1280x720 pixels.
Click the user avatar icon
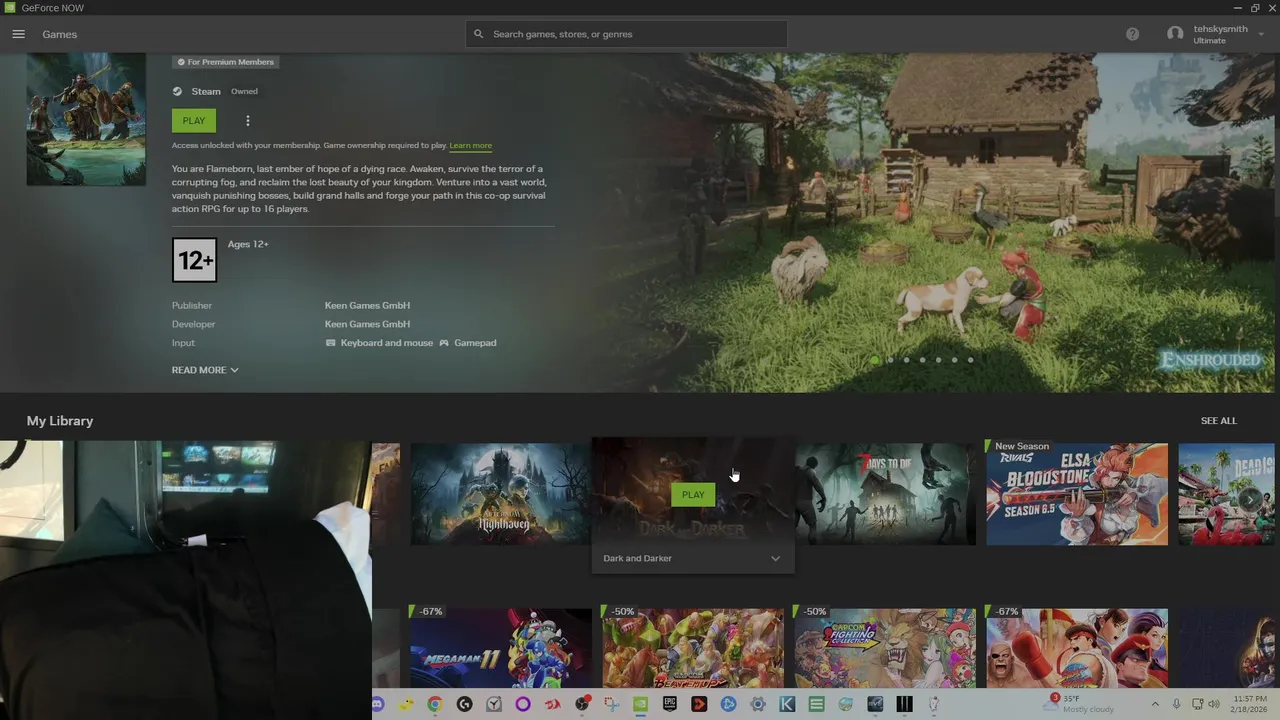[x=1175, y=34]
